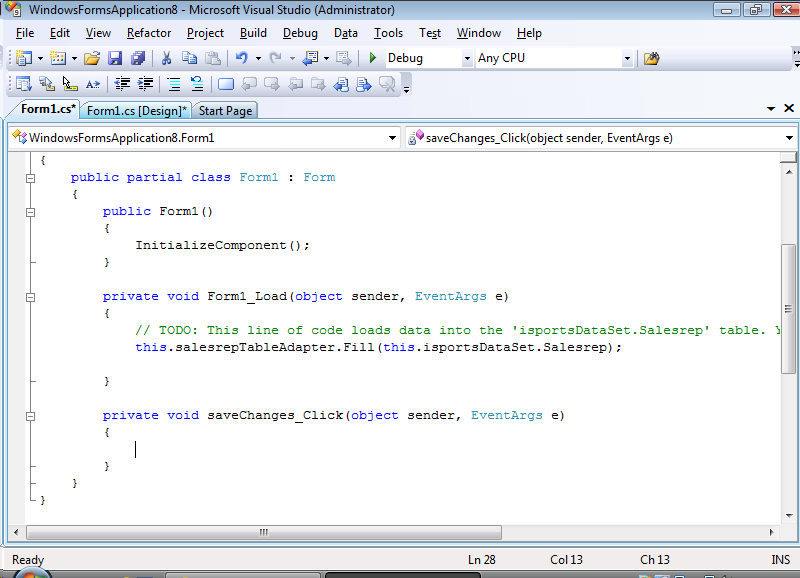Collapse the saveChanges_Click method region
800x578 pixels.
31,416
